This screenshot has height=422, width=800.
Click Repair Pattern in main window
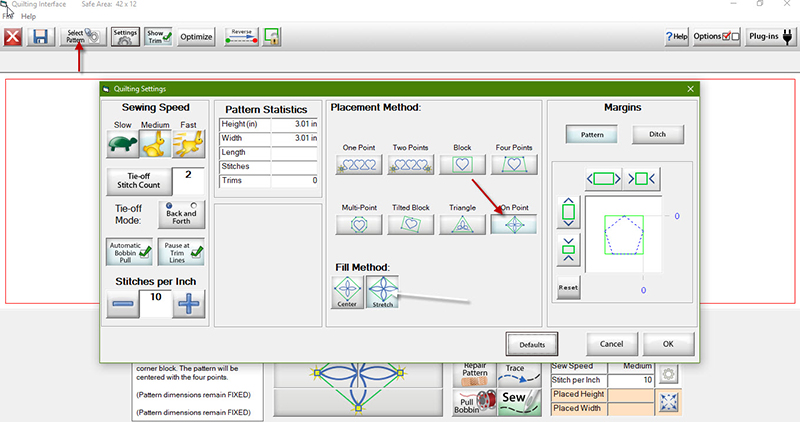click(x=474, y=375)
